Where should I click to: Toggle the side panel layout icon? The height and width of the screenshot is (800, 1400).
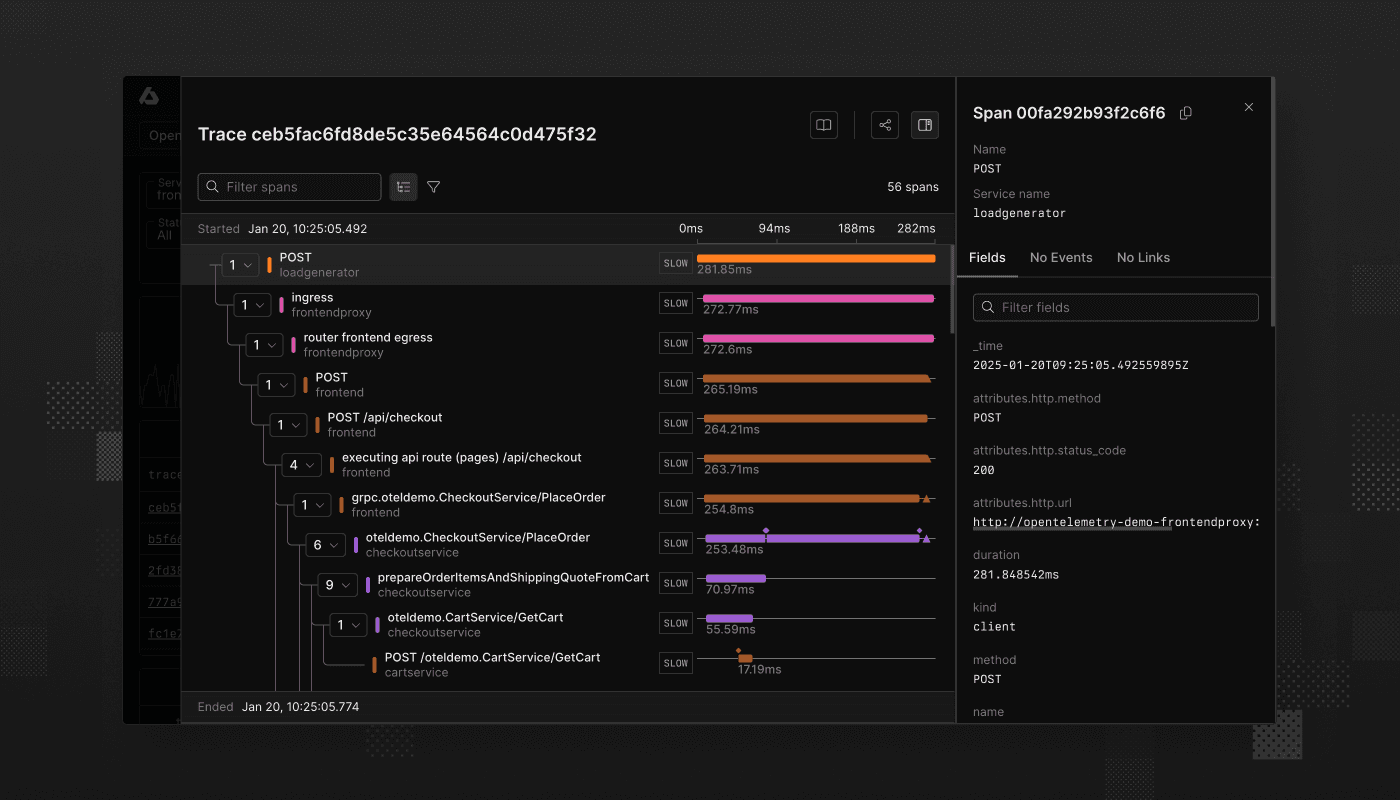pyautogui.click(x=924, y=125)
